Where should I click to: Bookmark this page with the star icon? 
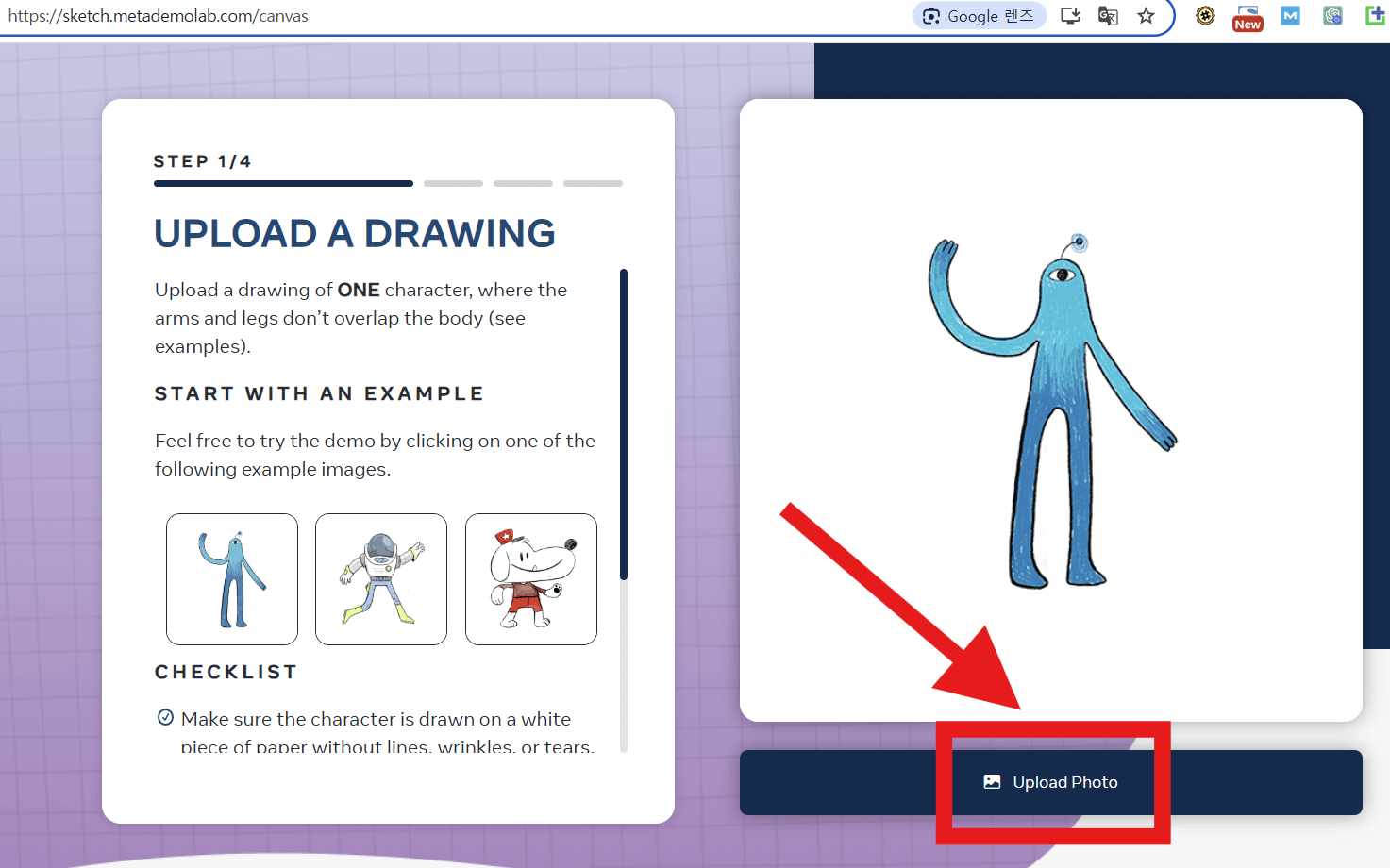pyautogui.click(x=1146, y=16)
